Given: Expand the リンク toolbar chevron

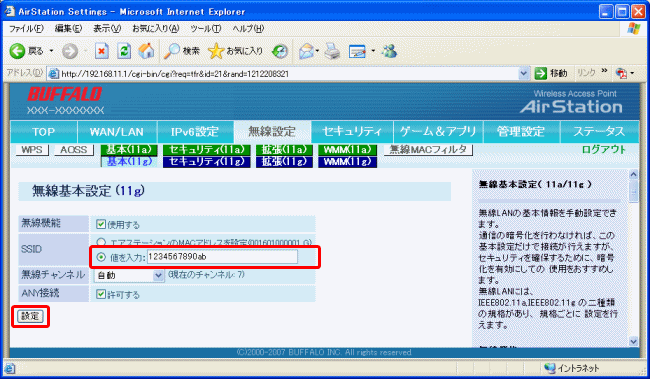Looking at the screenshot, I should (x=604, y=71).
